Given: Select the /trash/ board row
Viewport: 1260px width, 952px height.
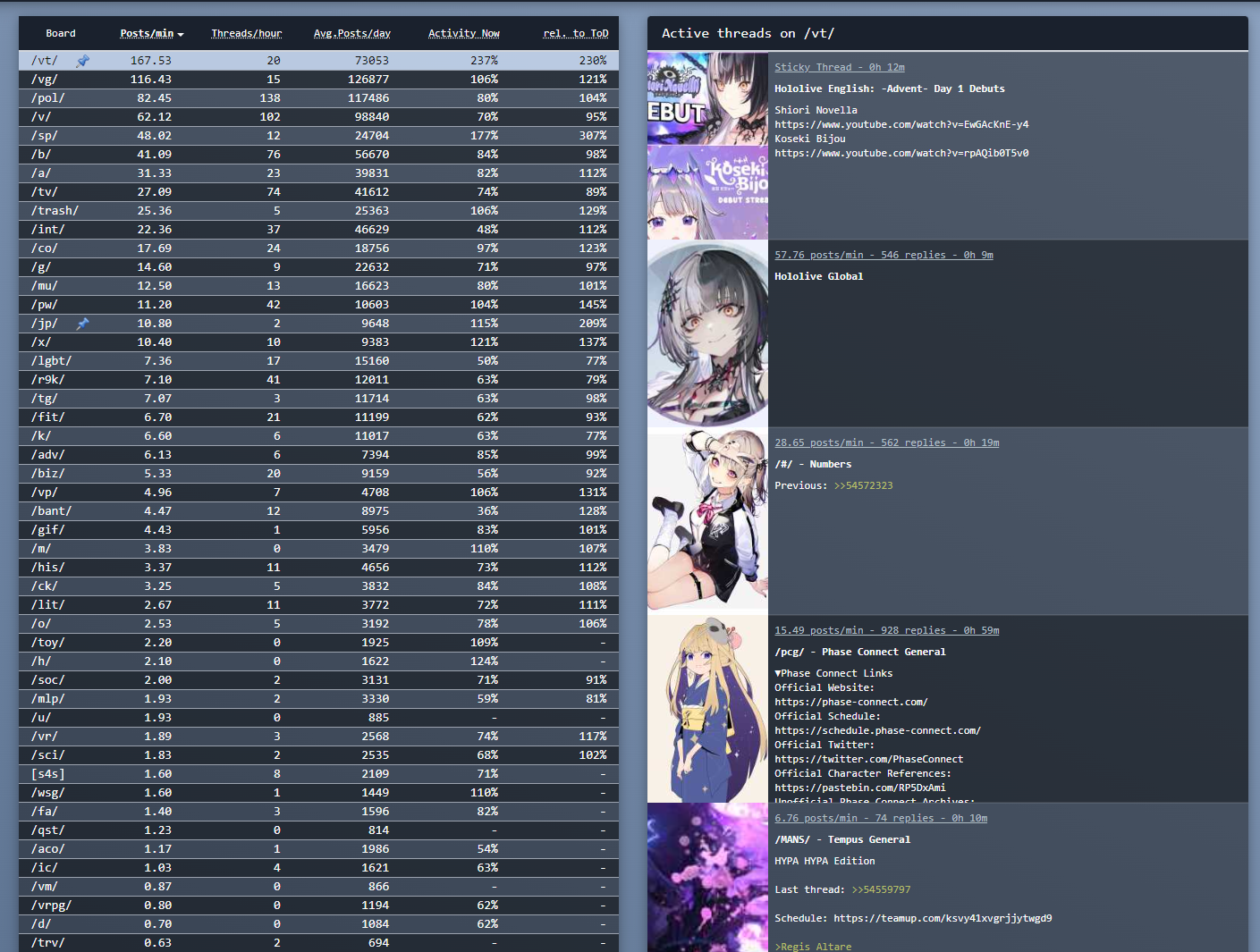Looking at the screenshot, I should coord(318,211).
